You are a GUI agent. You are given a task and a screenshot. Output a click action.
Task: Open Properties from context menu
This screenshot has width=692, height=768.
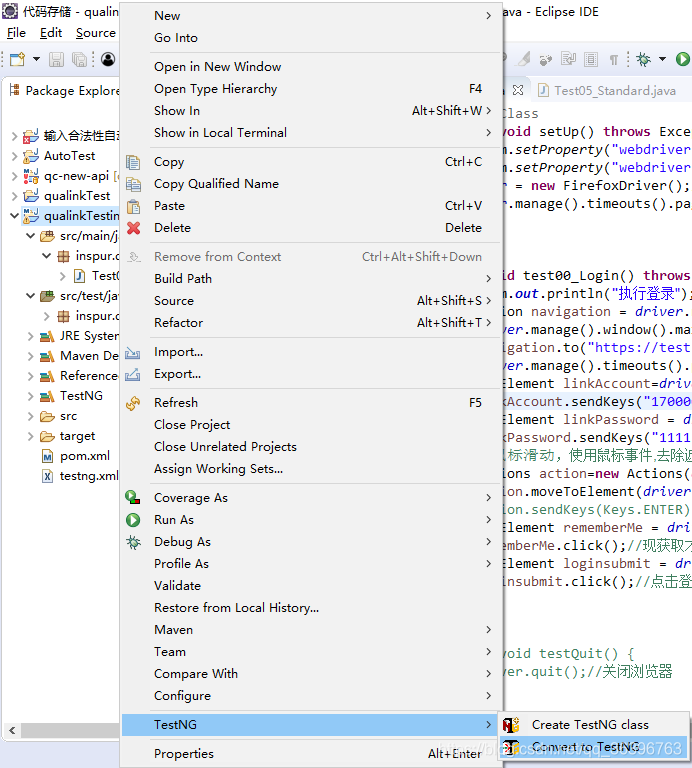pos(310,754)
